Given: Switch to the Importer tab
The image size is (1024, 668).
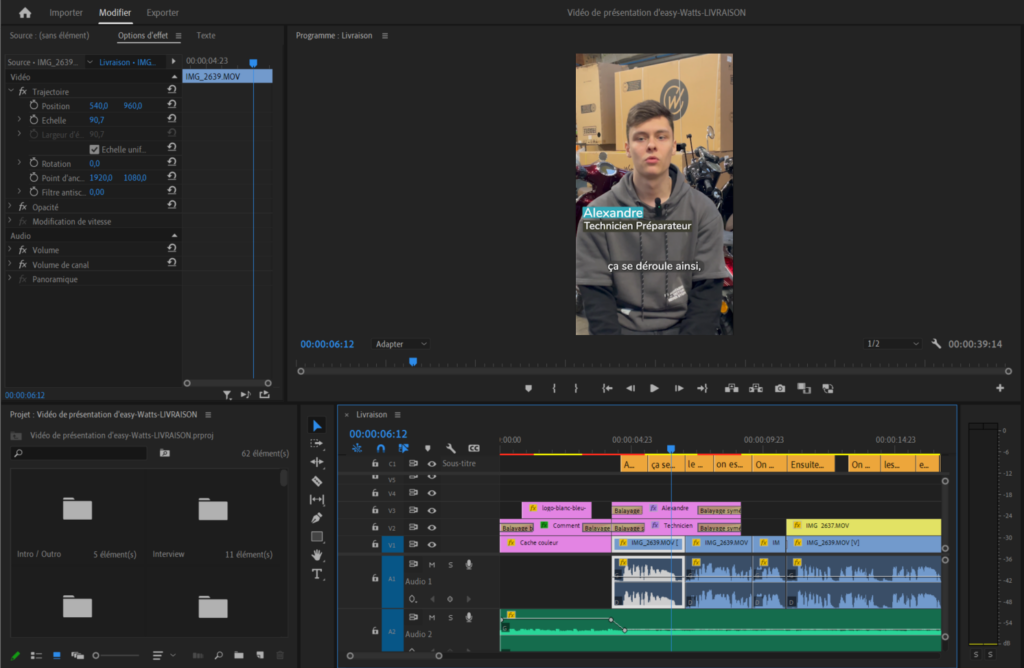Looking at the screenshot, I should pyautogui.click(x=66, y=12).
